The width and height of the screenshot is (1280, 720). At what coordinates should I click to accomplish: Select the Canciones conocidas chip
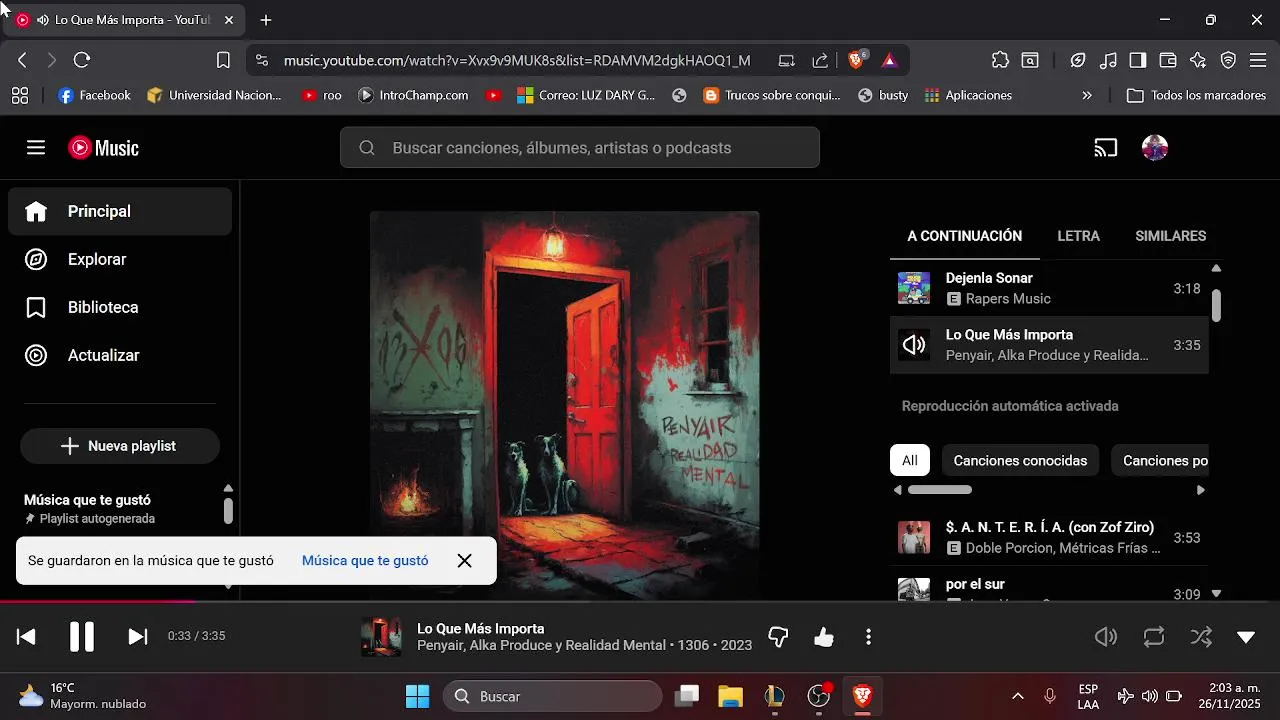coord(1020,461)
